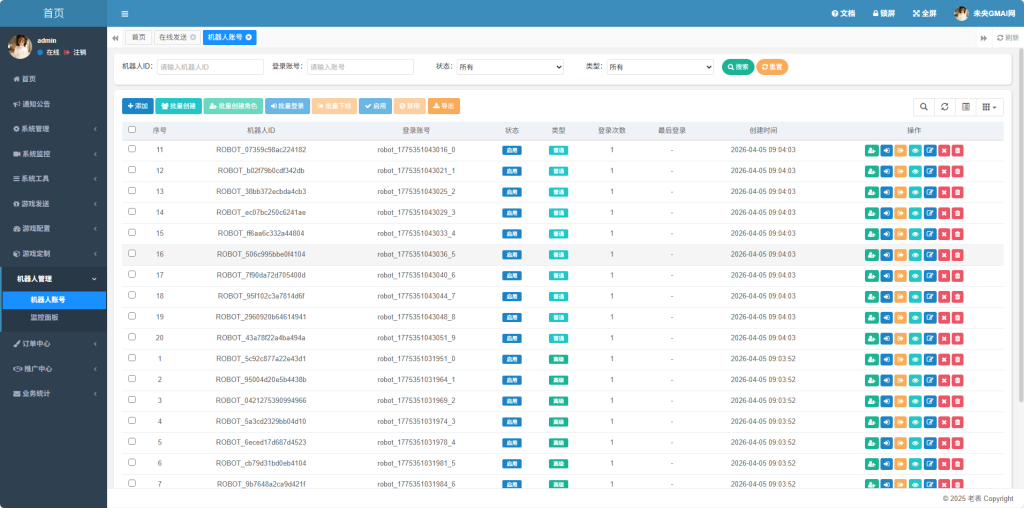Refresh the table with the circular arrows icon
1024x508 pixels.
944,107
